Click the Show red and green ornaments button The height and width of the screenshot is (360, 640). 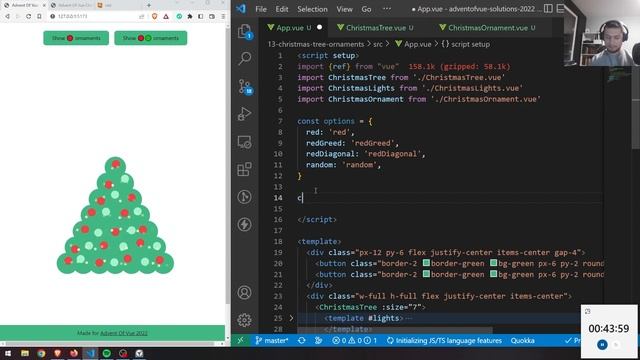151,38
